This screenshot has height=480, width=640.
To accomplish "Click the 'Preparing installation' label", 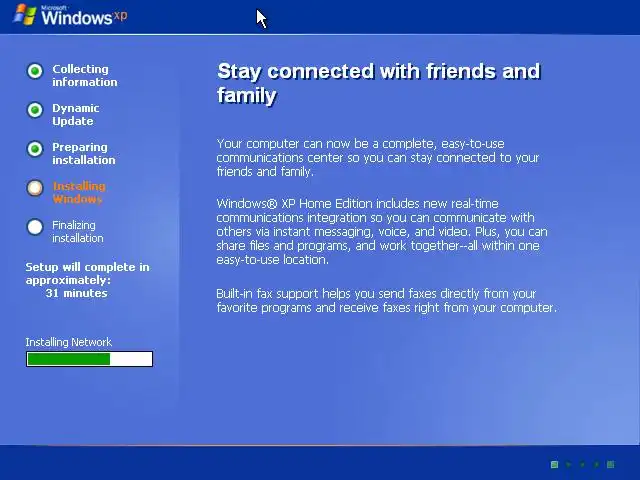I will (x=84, y=153).
